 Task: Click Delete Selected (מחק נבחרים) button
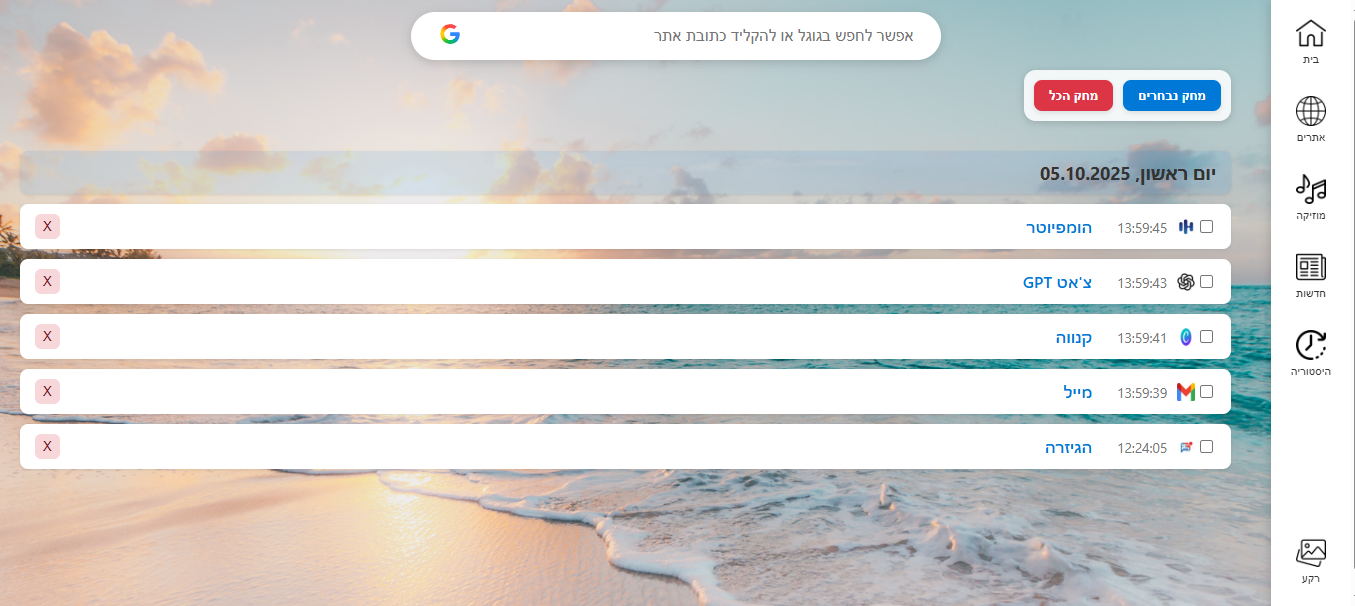tap(1172, 95)
